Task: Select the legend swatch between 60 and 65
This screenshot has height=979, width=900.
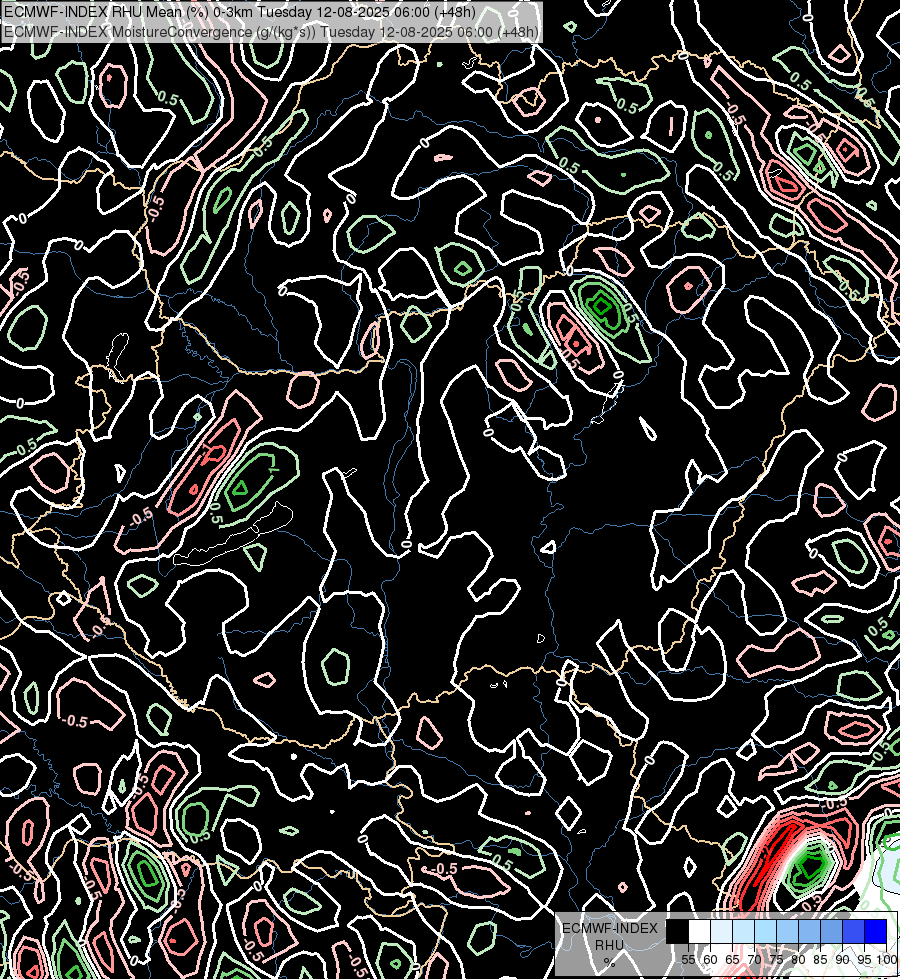Action: [x=721, y=931]
